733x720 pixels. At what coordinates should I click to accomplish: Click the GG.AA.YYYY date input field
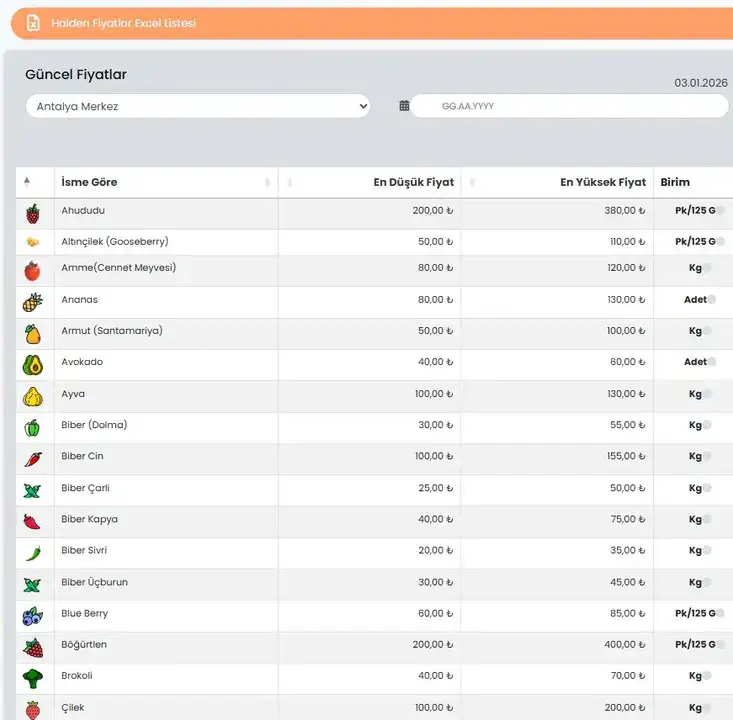pos(570,106)
